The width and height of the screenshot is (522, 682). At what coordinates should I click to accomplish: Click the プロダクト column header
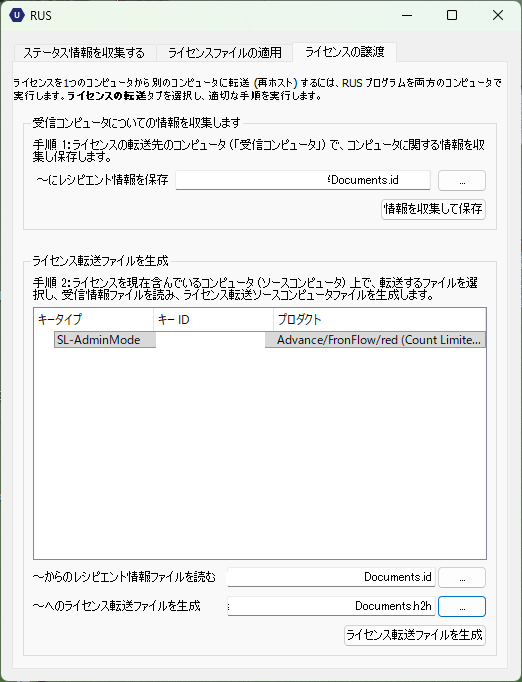380,320
